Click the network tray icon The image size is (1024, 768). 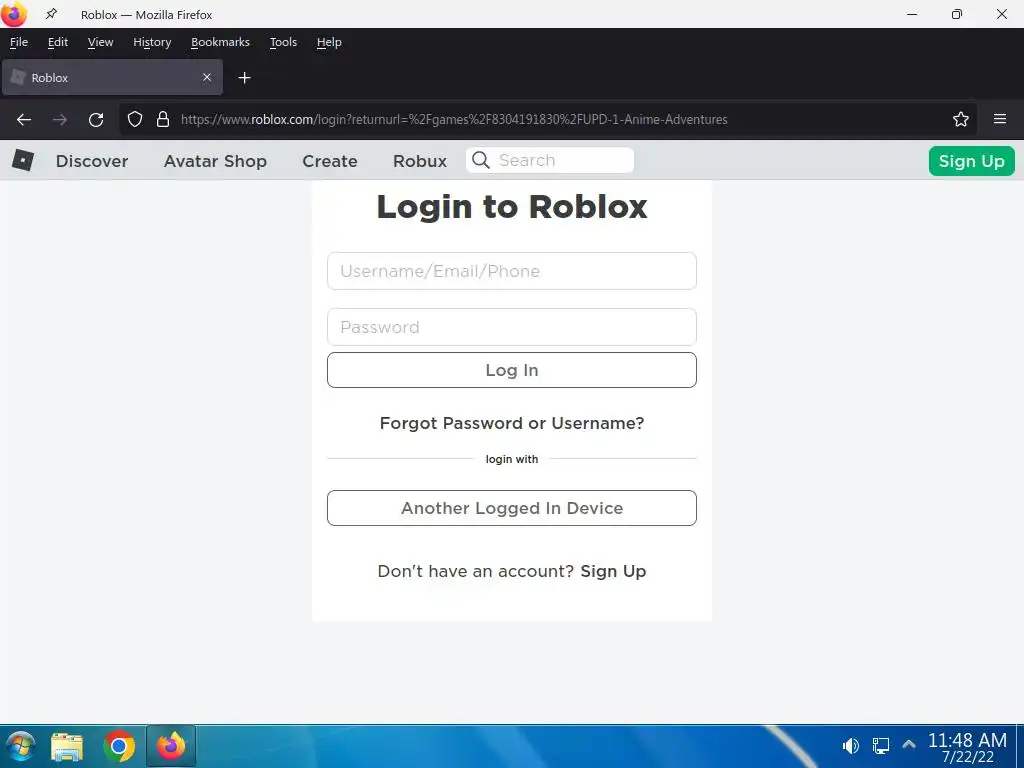click(880, 746)
